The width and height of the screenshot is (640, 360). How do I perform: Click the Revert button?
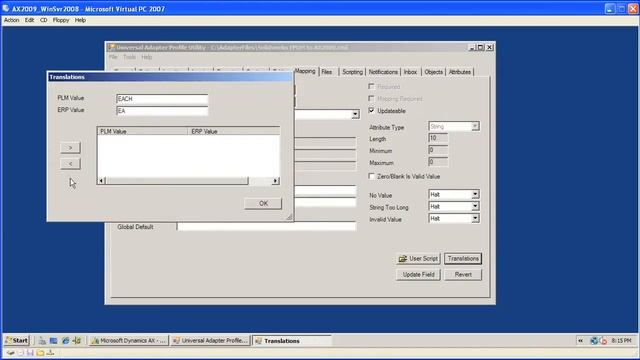coord(463,275)
